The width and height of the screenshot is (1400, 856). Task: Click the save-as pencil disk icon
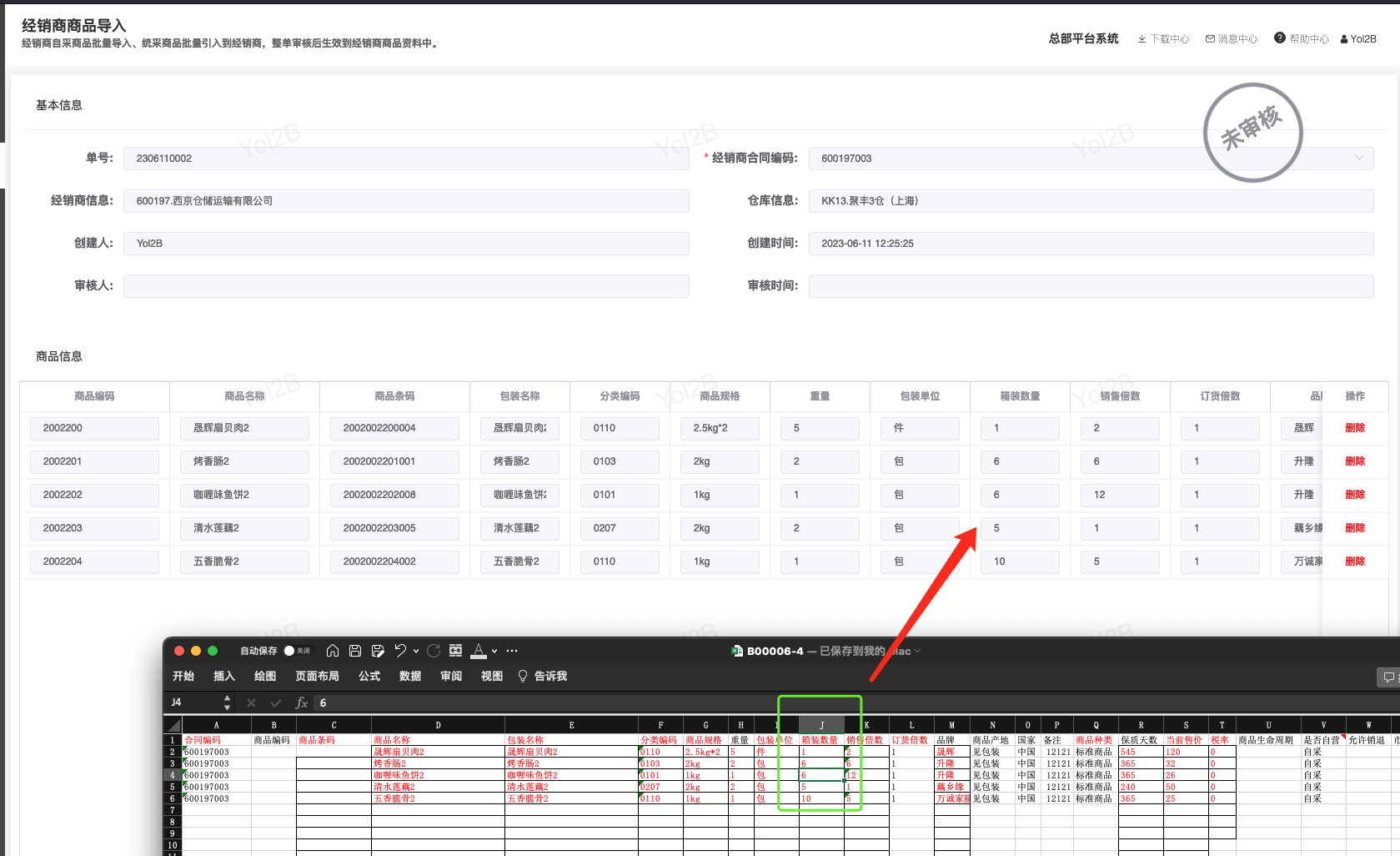click(378, 651)
